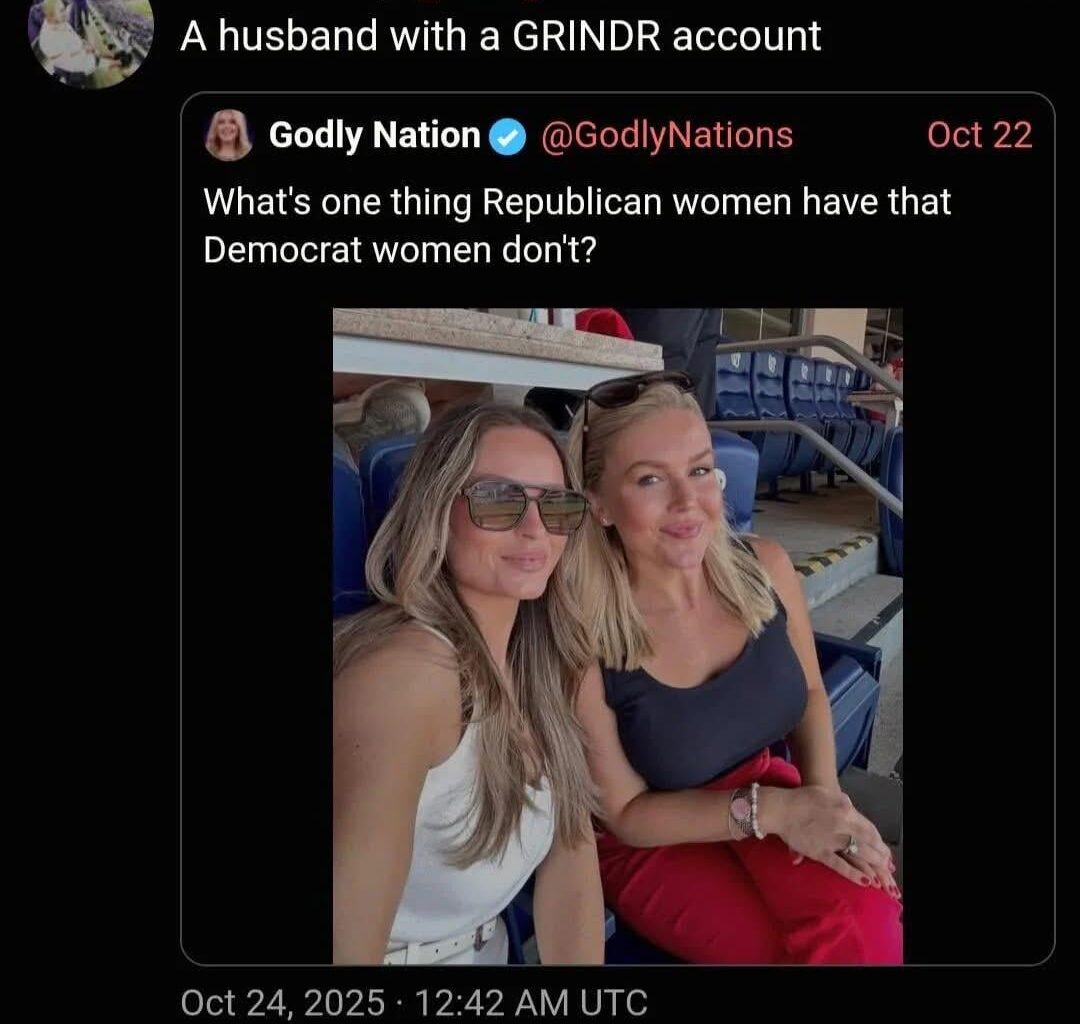Click the "Democrat women don't?" line
Image resolution: width=1080 pixels, height=1024 pixels.
[399, 250]
